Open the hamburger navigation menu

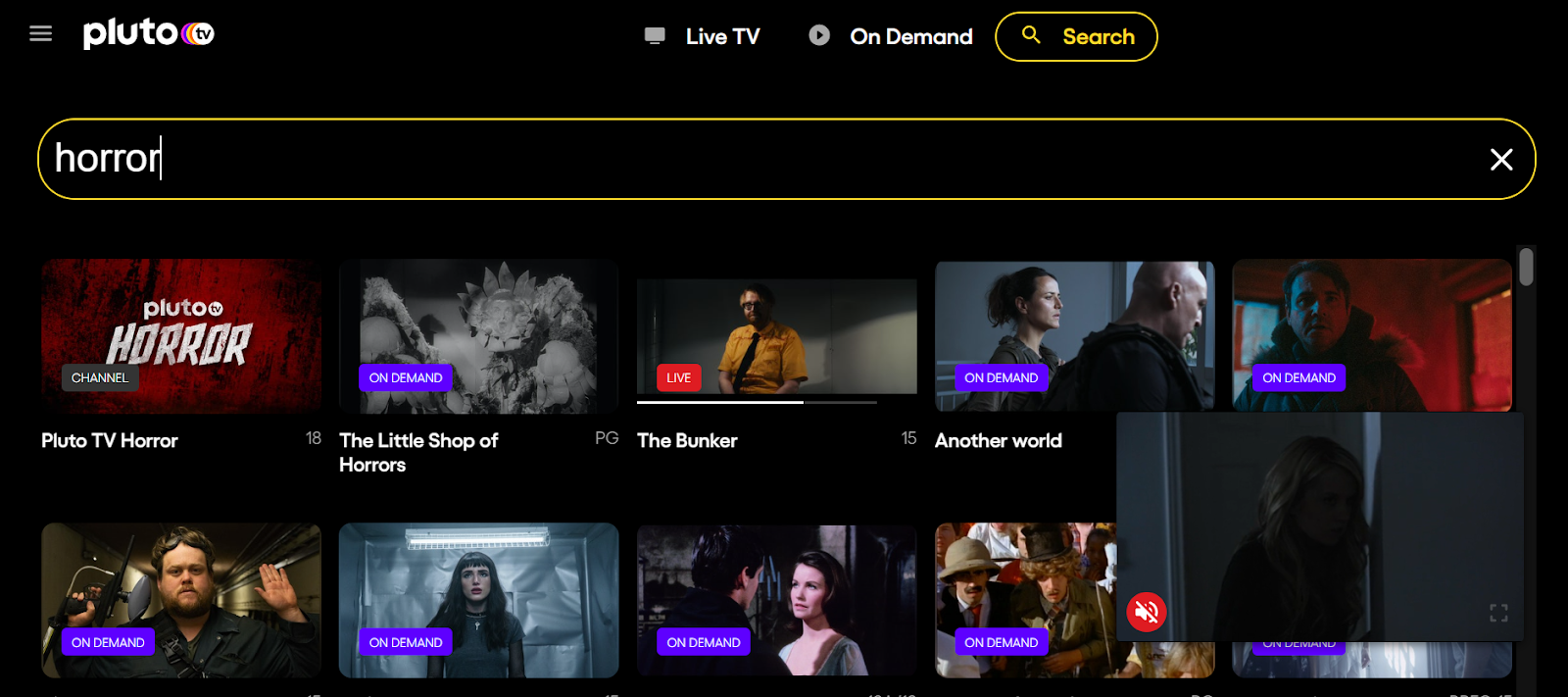(x=40, y=34)
